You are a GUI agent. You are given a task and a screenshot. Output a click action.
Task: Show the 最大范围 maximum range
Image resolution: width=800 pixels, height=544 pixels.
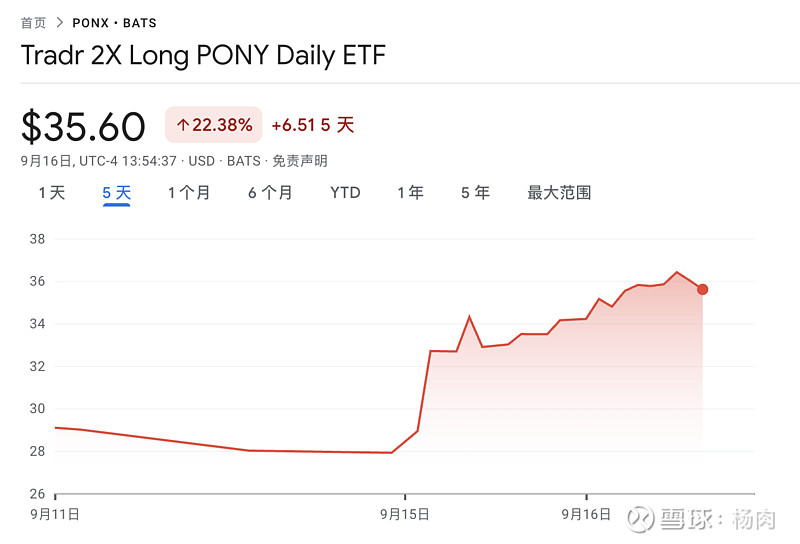[x=559, y=193]
